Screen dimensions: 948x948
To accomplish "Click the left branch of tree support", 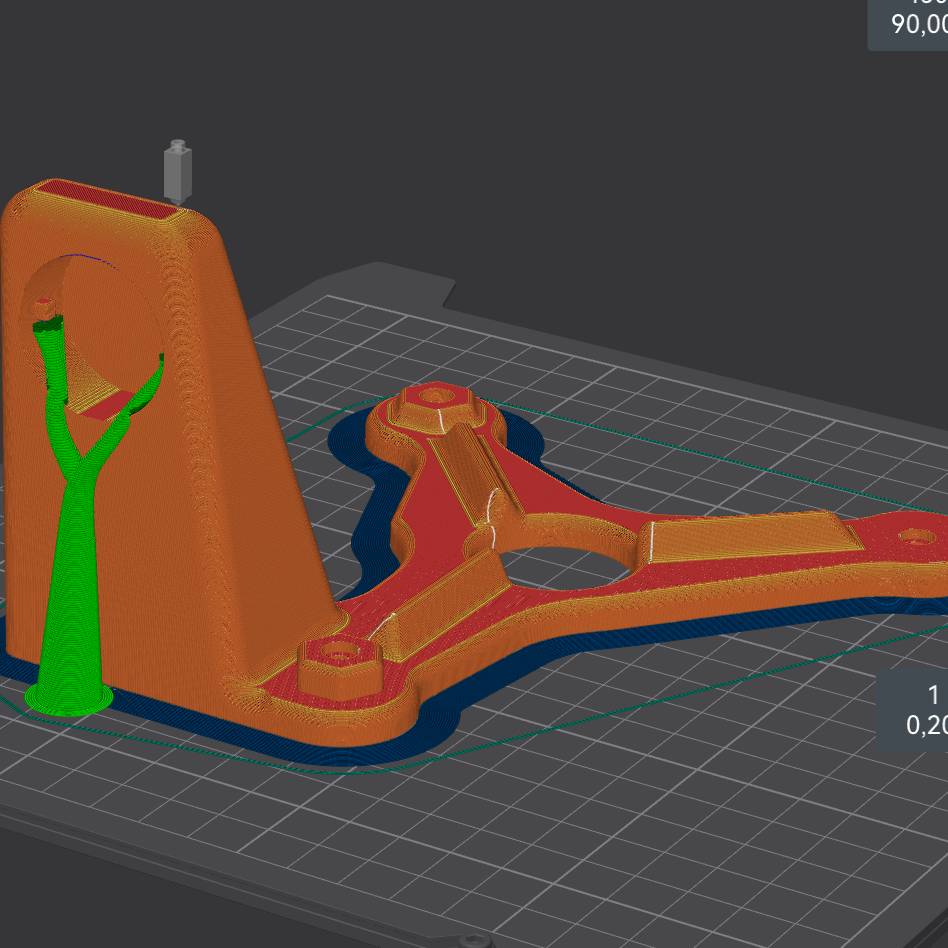I will (x=50, y=360).
